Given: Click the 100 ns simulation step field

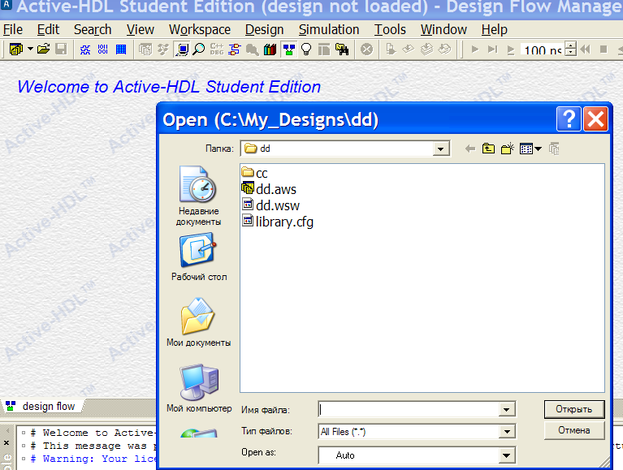Looking at the screenshot, I should (542, 49).
